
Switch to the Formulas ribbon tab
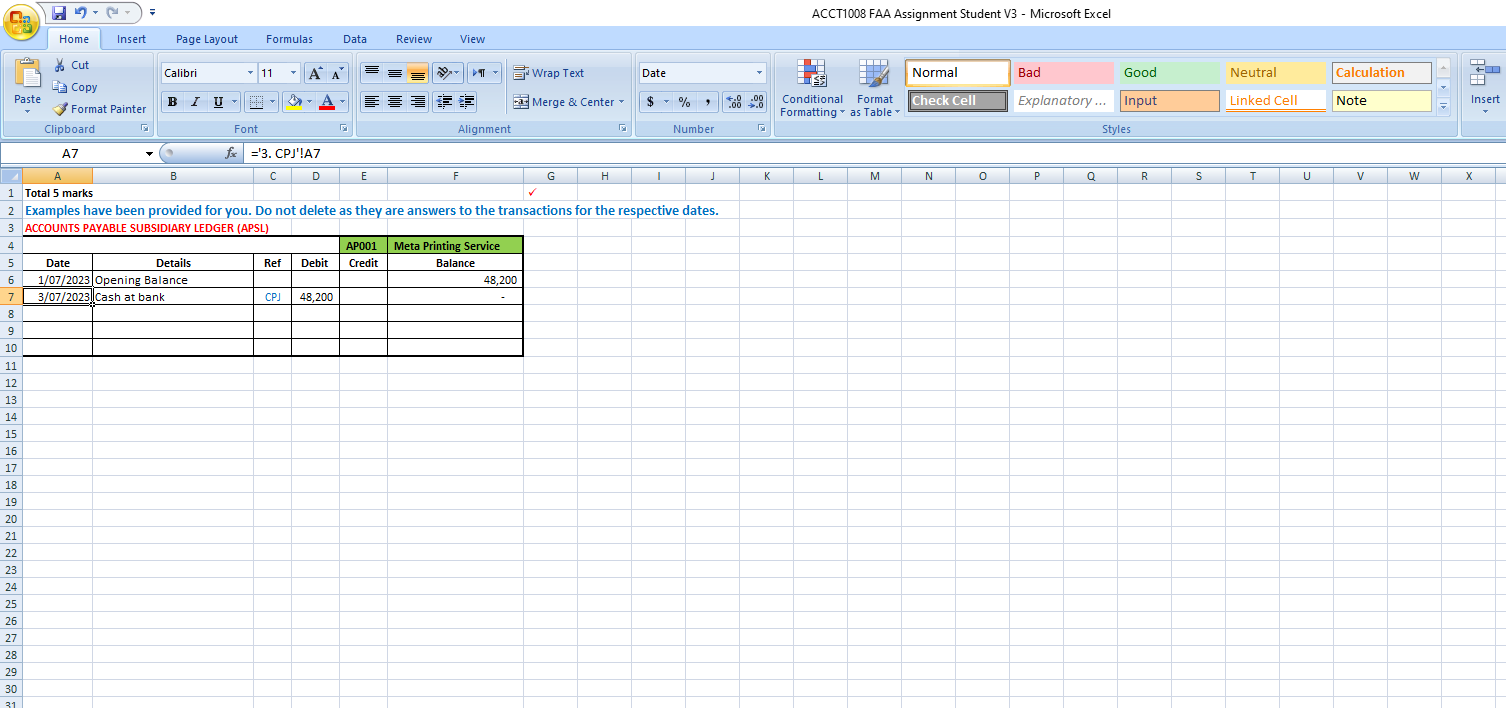pyautogui.click(x=289, y=39)
